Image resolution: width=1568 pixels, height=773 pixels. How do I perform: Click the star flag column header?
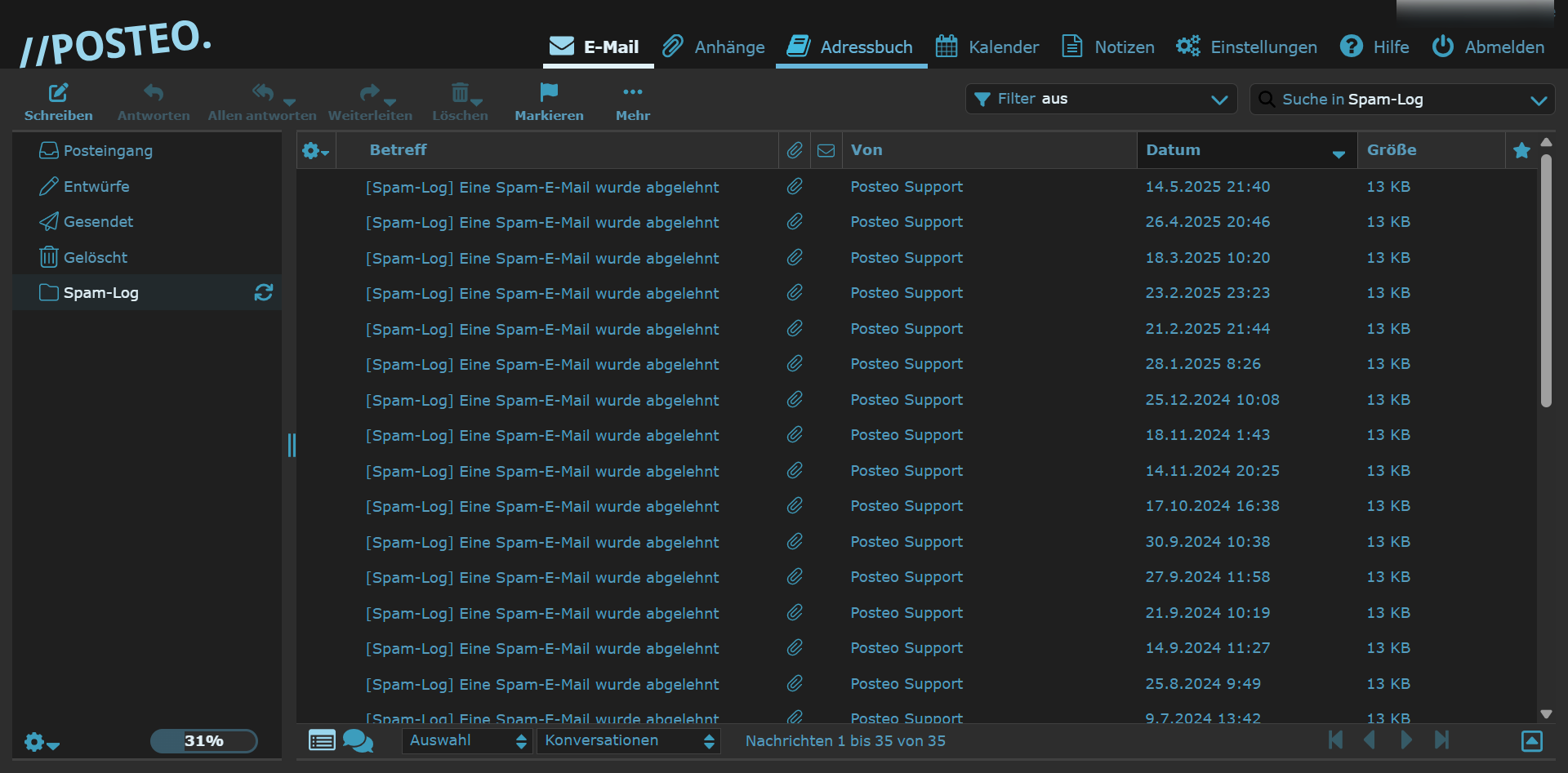point(1521,150)
